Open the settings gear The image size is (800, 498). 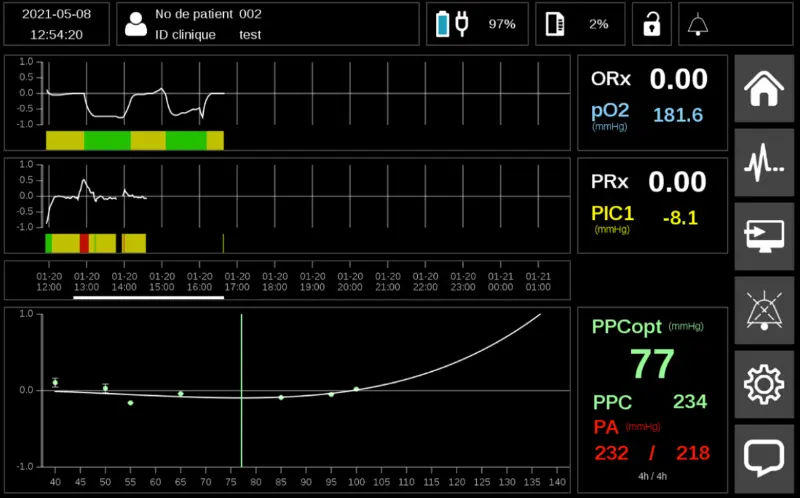(765, 383)
